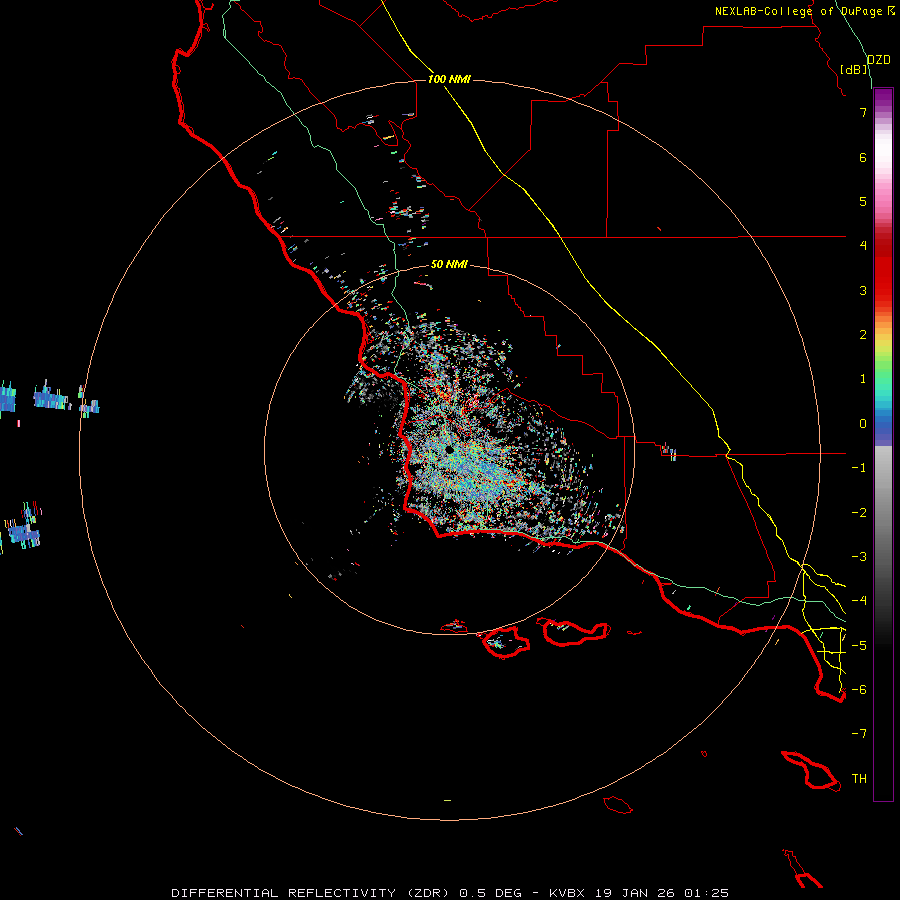
Task: Pick the red segment of ZDR color bar
Action: click(883, 270)
